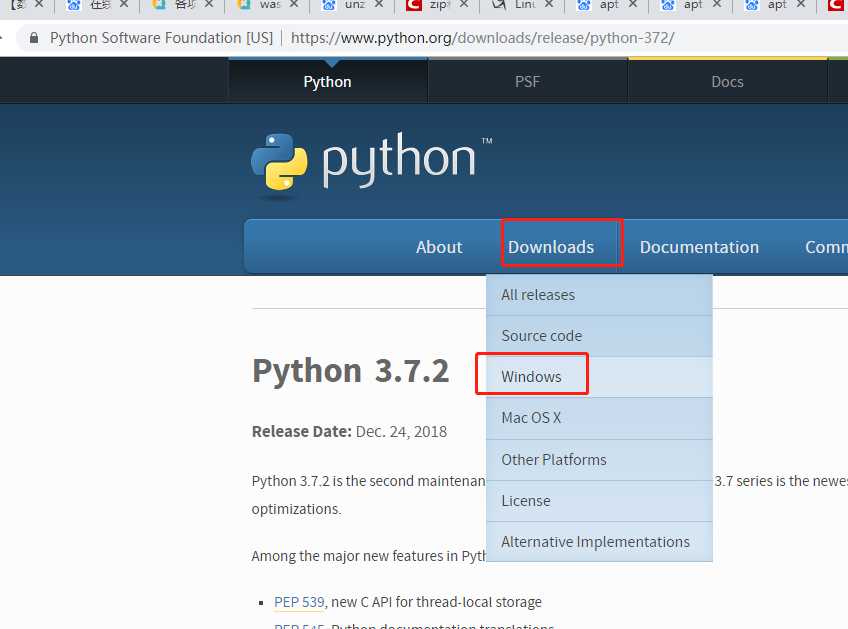The image size is (848, 629).
Task: Choose 'Alternative Implementations' from the Downloads dropdown
Action: pos(599,542)
